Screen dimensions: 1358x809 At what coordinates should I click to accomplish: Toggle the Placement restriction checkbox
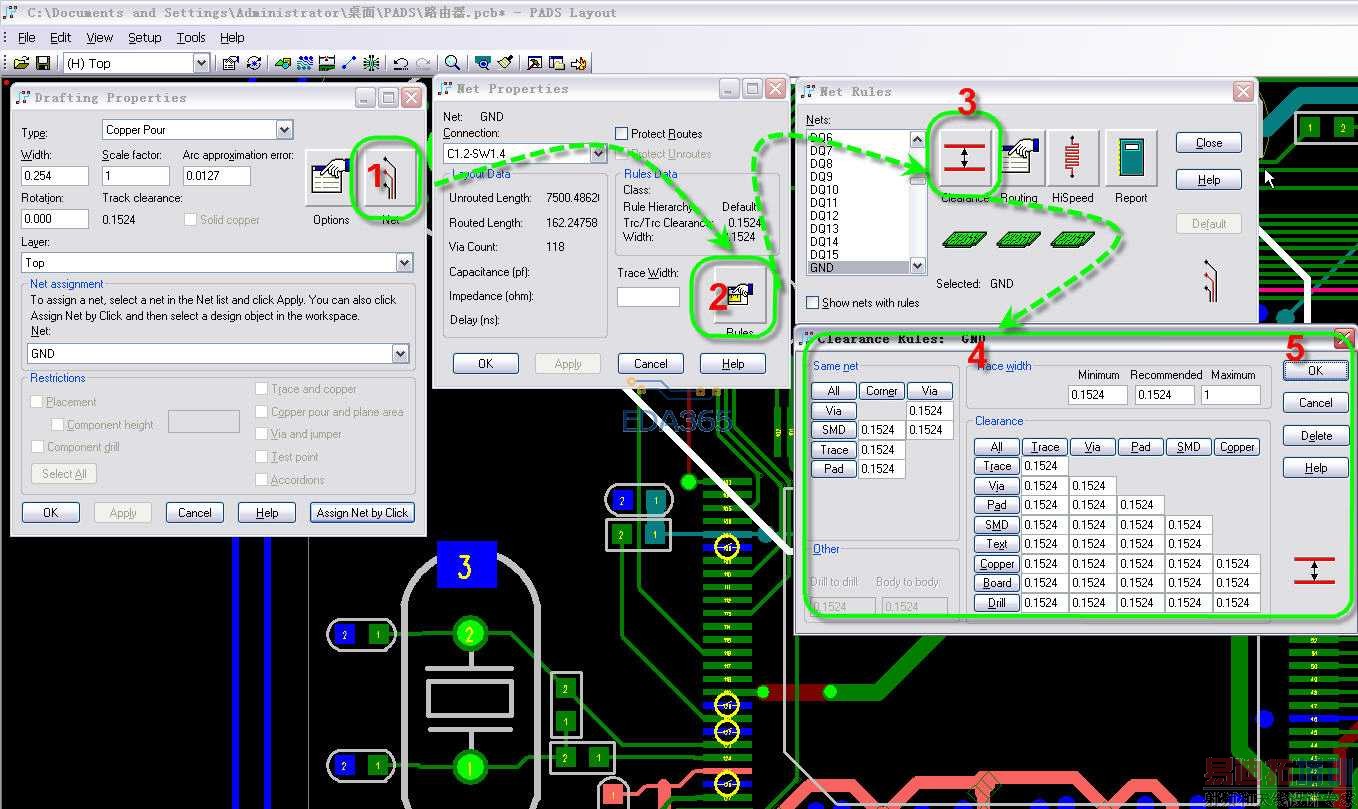pos(37,401)
